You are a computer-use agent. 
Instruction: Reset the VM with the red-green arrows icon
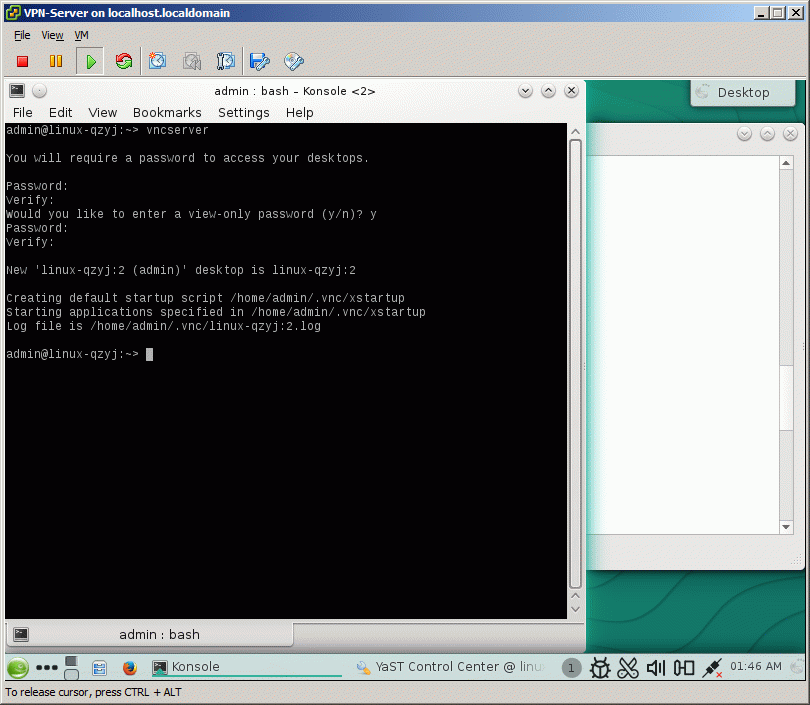(124, 61)
